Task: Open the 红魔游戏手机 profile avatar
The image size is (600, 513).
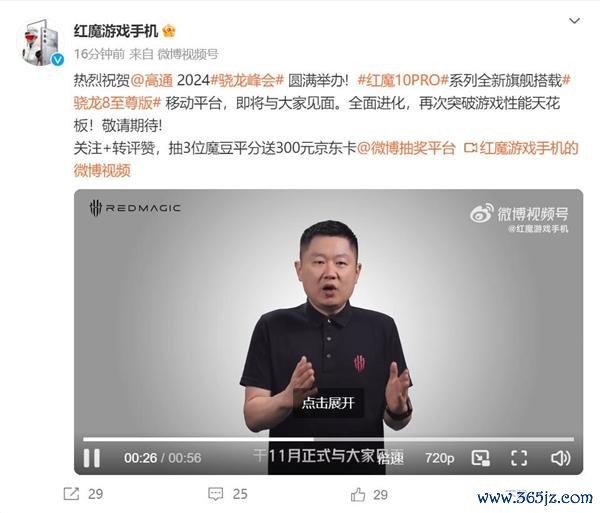Action: (x=41, y=42)
